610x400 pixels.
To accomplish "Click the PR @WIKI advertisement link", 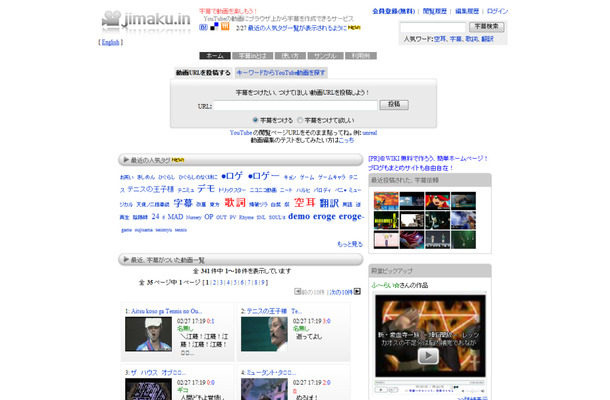I will coord(428,163).
